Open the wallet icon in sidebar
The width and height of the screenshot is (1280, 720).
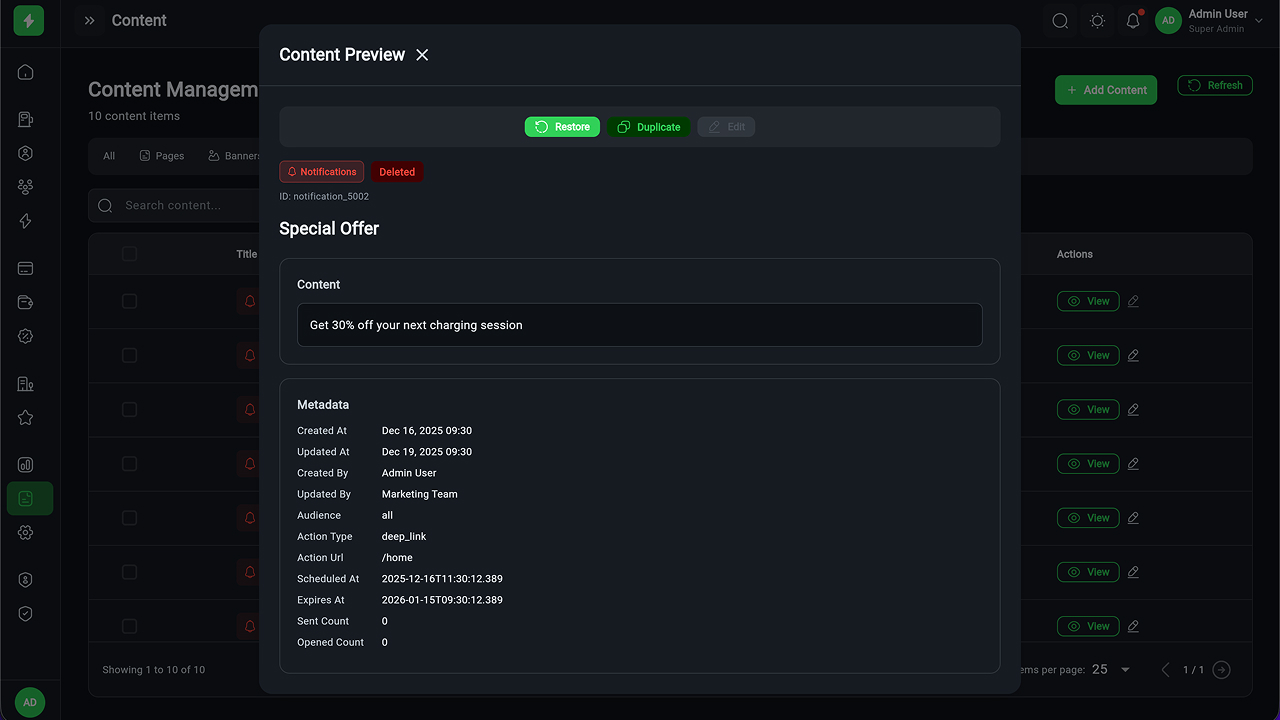[x=26, y=302]
